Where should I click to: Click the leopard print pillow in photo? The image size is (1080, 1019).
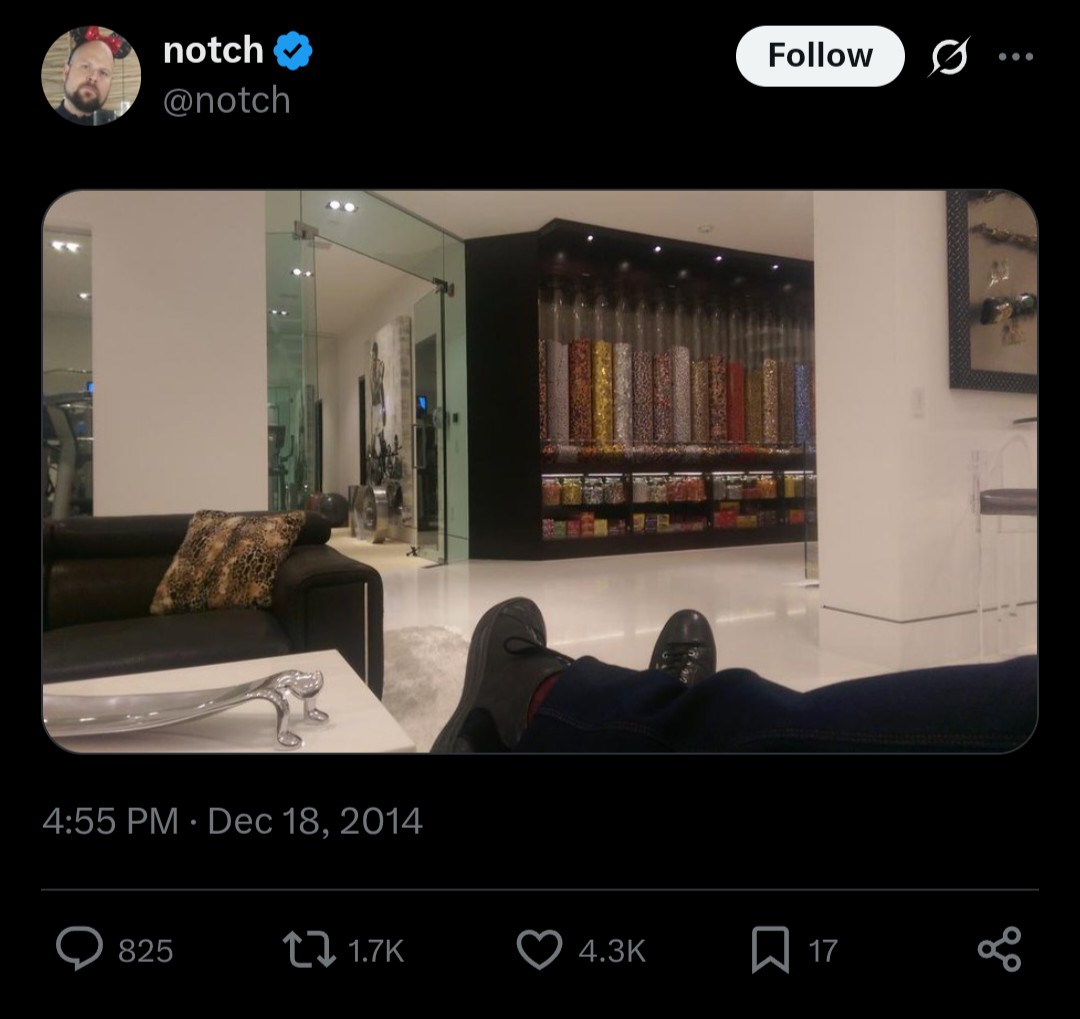[x=227, y=562]
